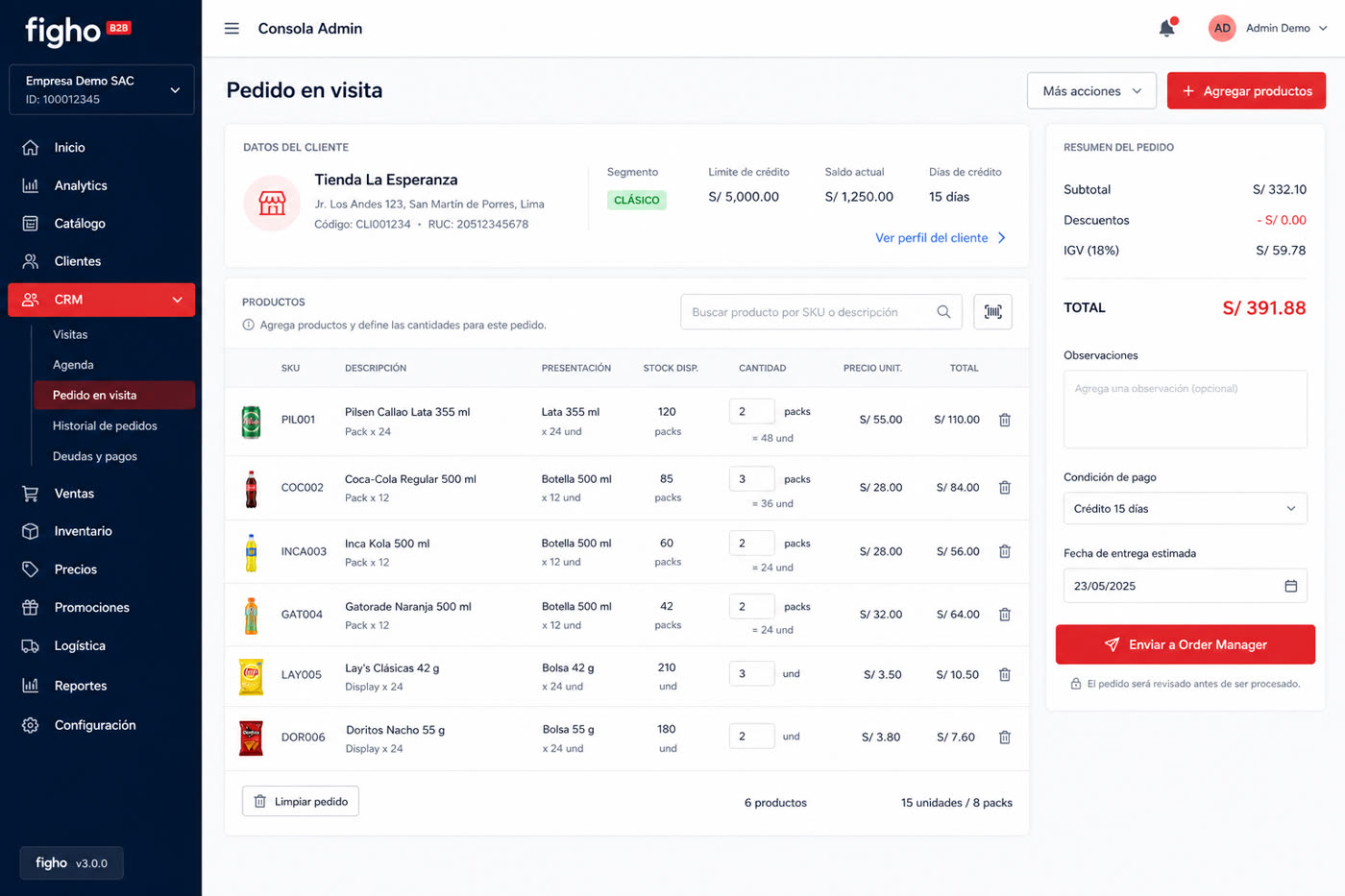Viewport: 1345px width, 896px height.
Task: Click the Lay's bag thumbnail
Action: 251,677
